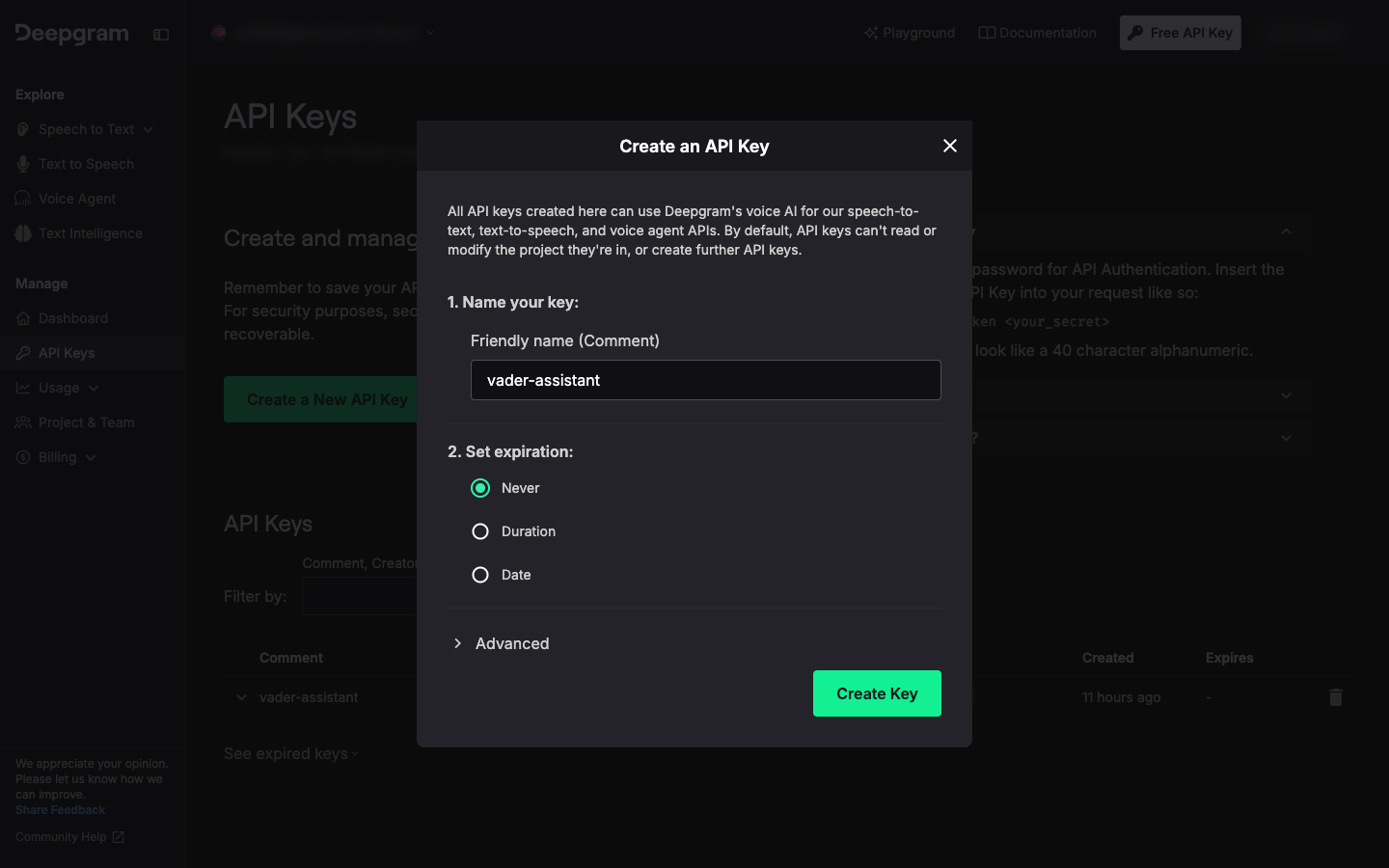
Task: Select the Duration expiration option
Action: click(x=480, y=531)
